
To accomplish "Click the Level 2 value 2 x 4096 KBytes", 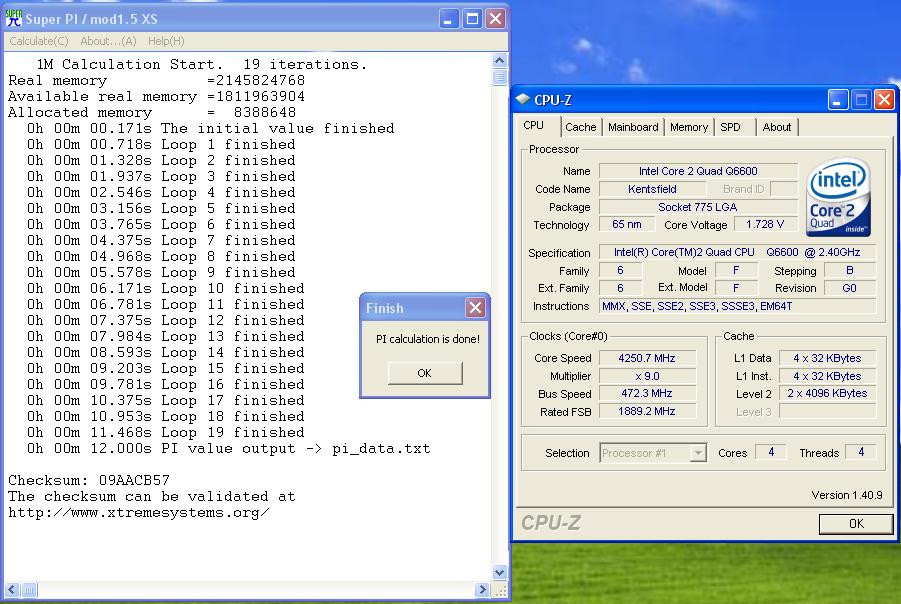I will [x=827, y=394].
